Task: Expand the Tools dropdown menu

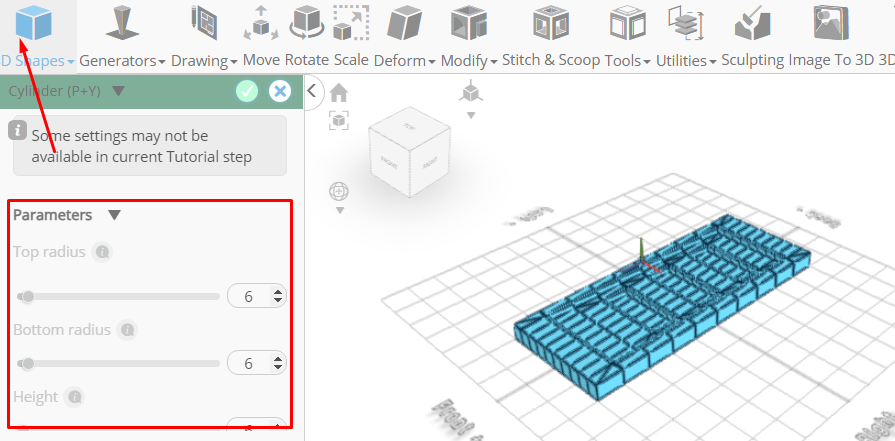Action: 647,62
